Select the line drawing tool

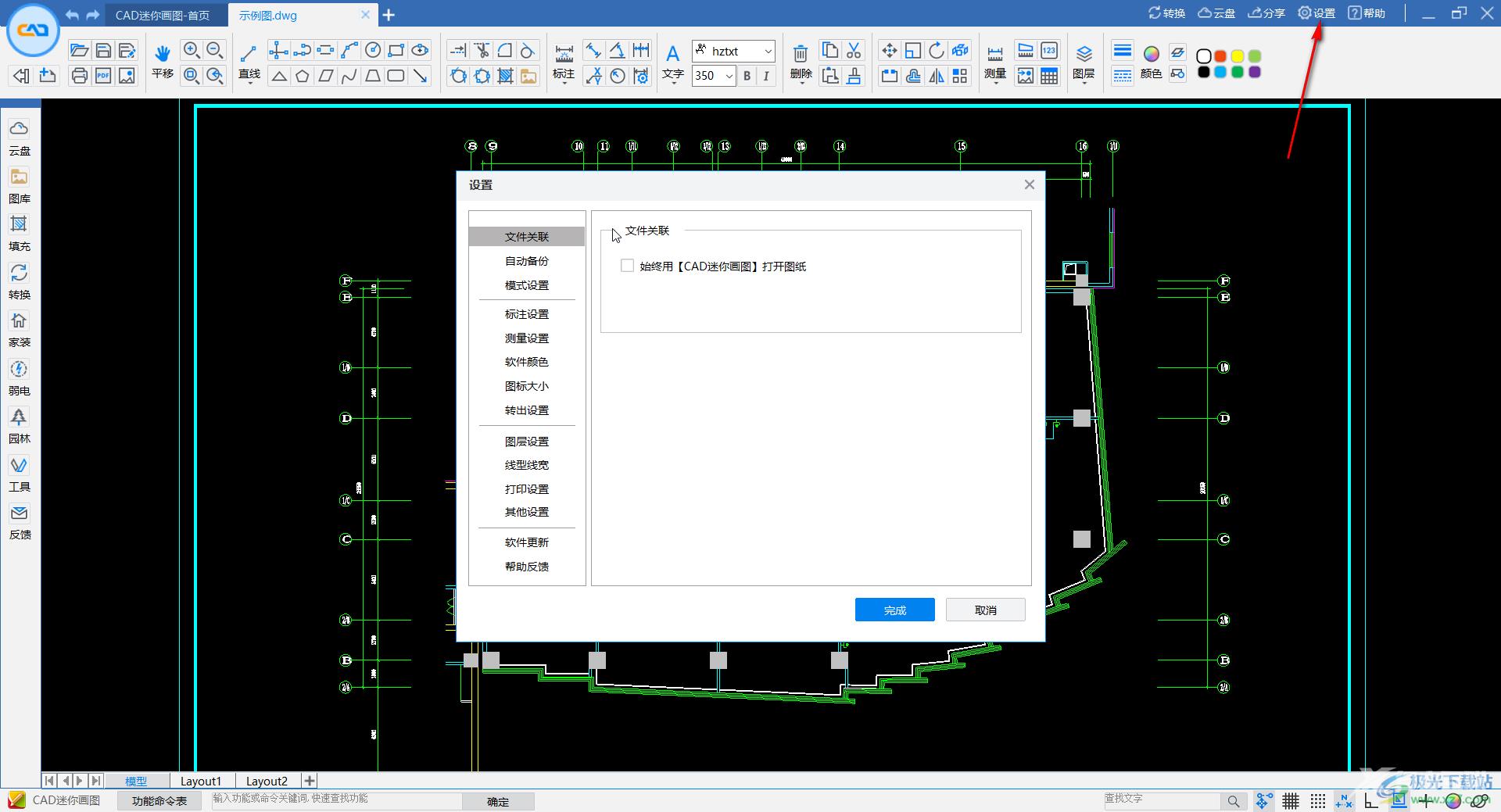coord(249,53)
